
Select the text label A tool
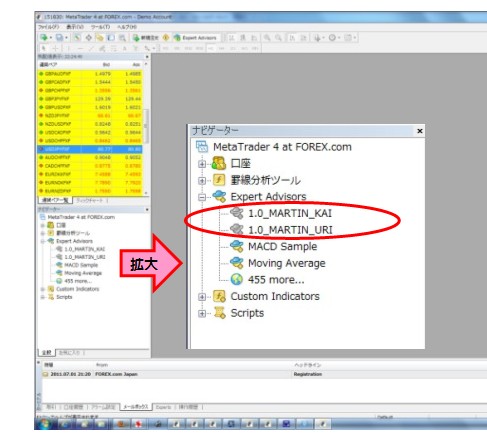tap(124, 49)
